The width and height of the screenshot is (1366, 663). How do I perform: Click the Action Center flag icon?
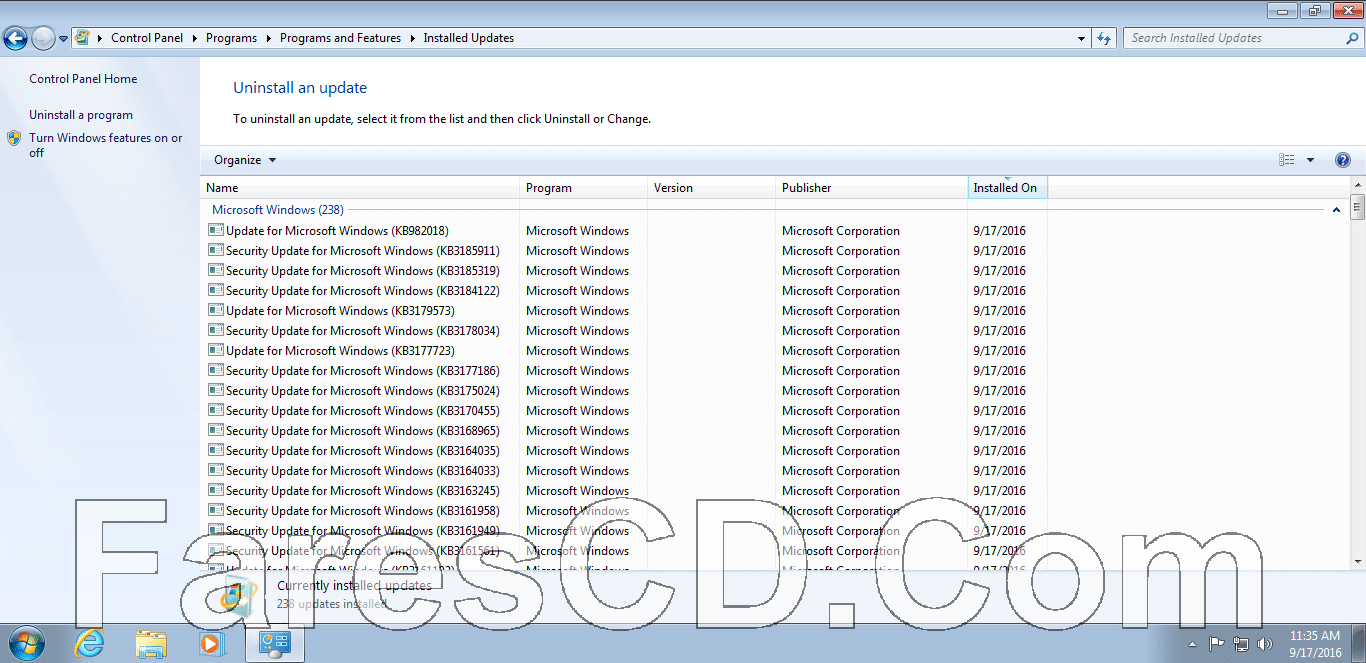[x=1217, y=644]
